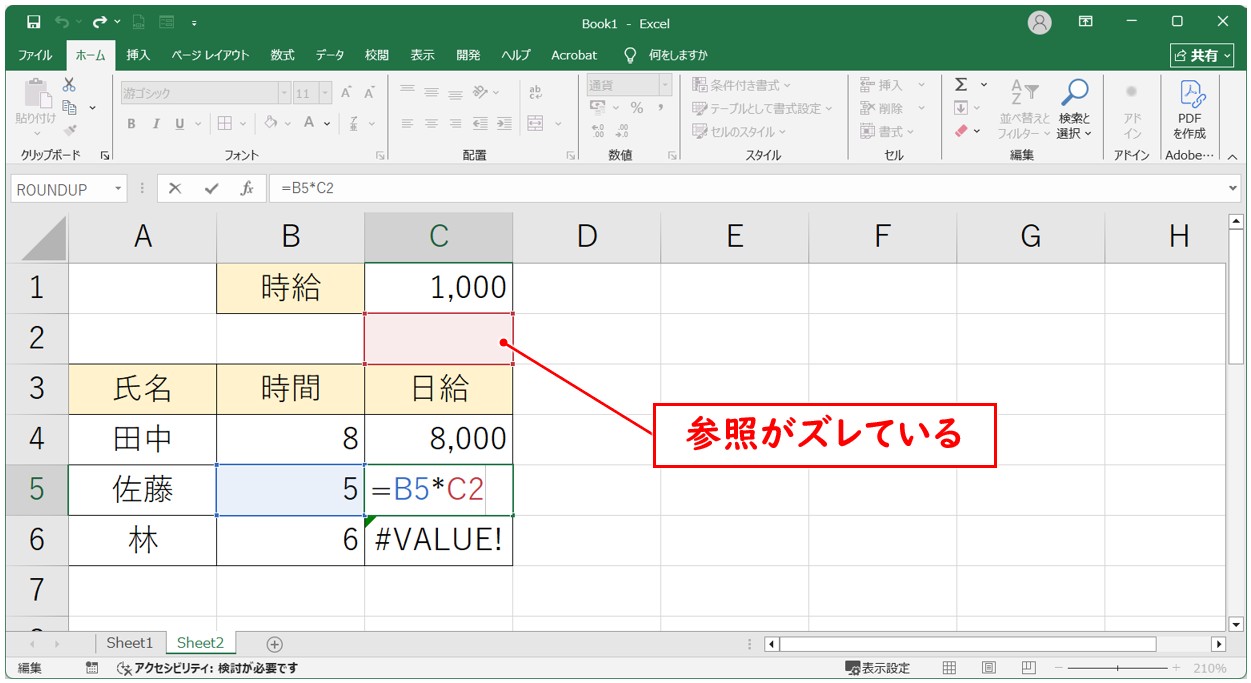Confirm formula with the checkmark icon
The width and height of the screenshot is (1251, 683).
(211, 188)
